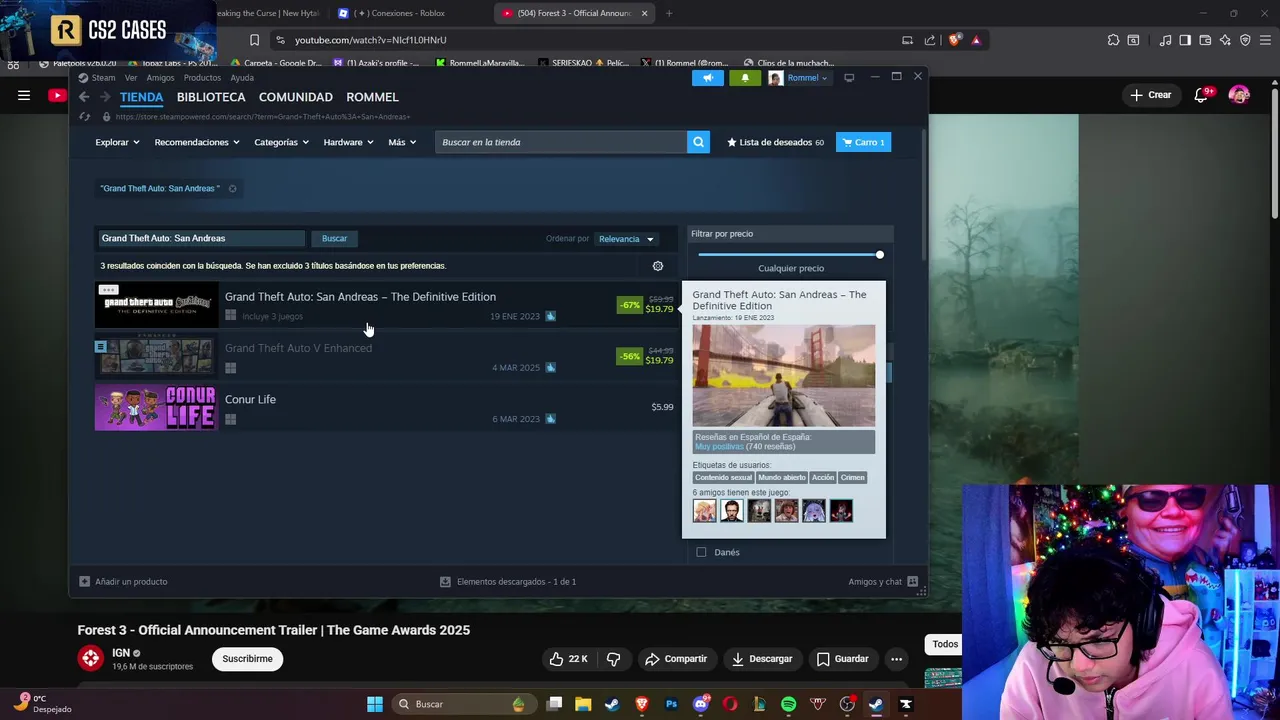This screenshot has width=1280, height=720.
Task: Open Relevancia sort dropdown
Action: point(626,239)
